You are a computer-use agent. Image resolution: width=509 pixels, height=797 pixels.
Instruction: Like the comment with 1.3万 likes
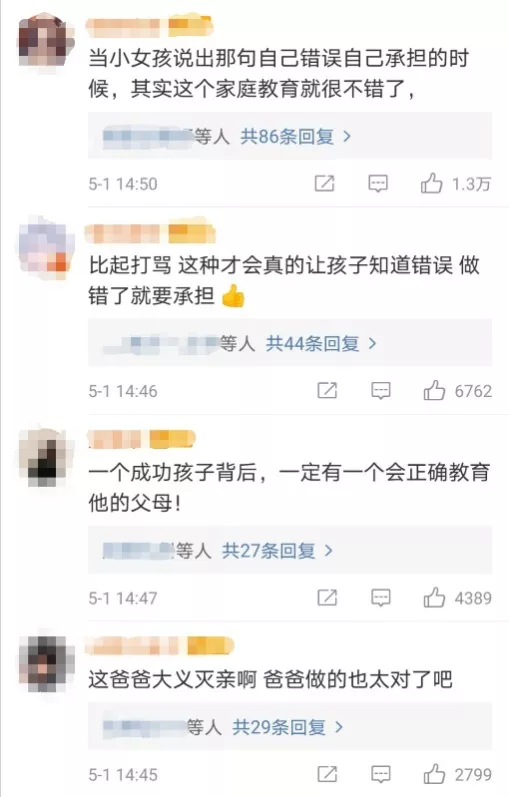pyautogui.click(x=431, y=183)
